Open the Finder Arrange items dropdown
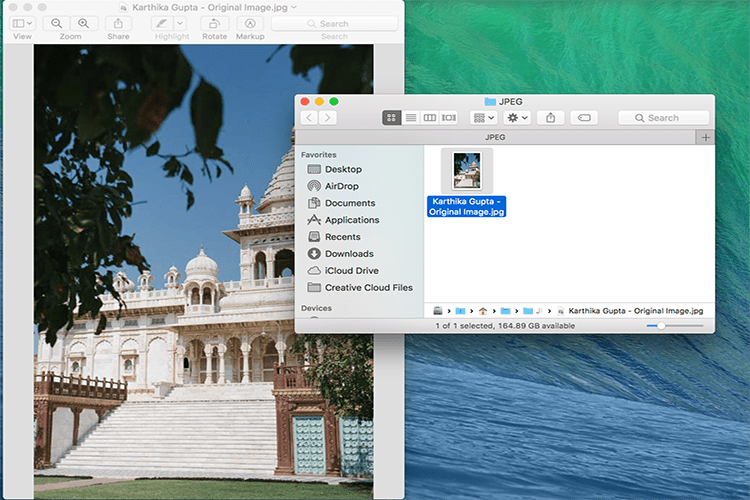The width and height of the screenshot is (750, 500). pos(484,118)
